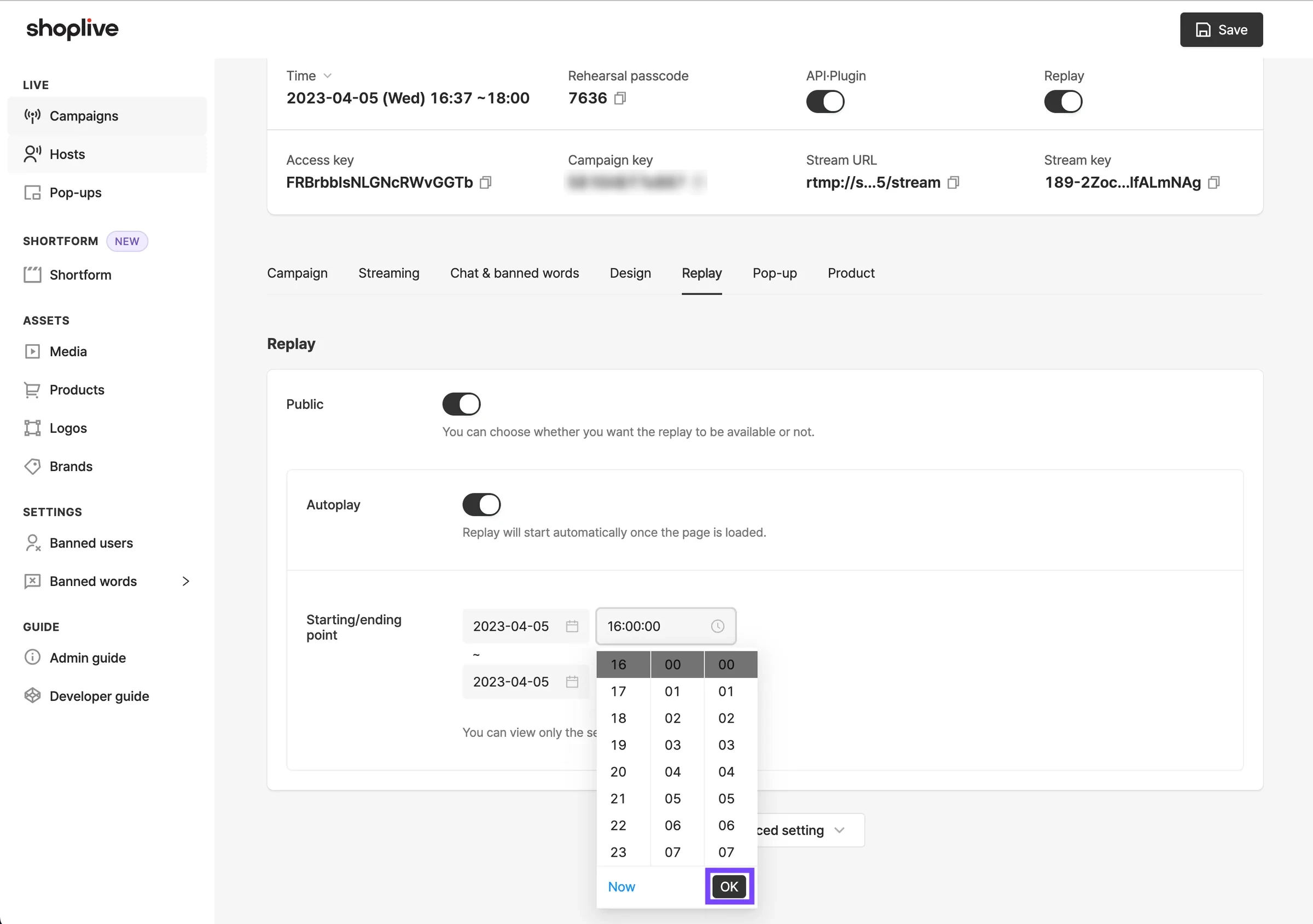
Task: Open the Shortform section
Action: pyautogui.click(x=107, y=275)
